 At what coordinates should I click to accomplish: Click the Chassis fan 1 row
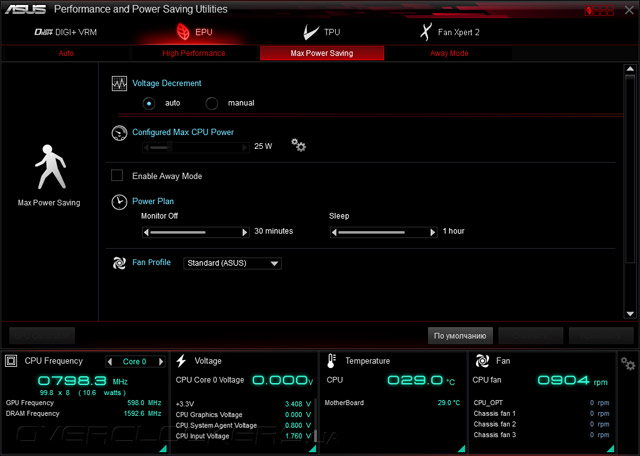541,414
